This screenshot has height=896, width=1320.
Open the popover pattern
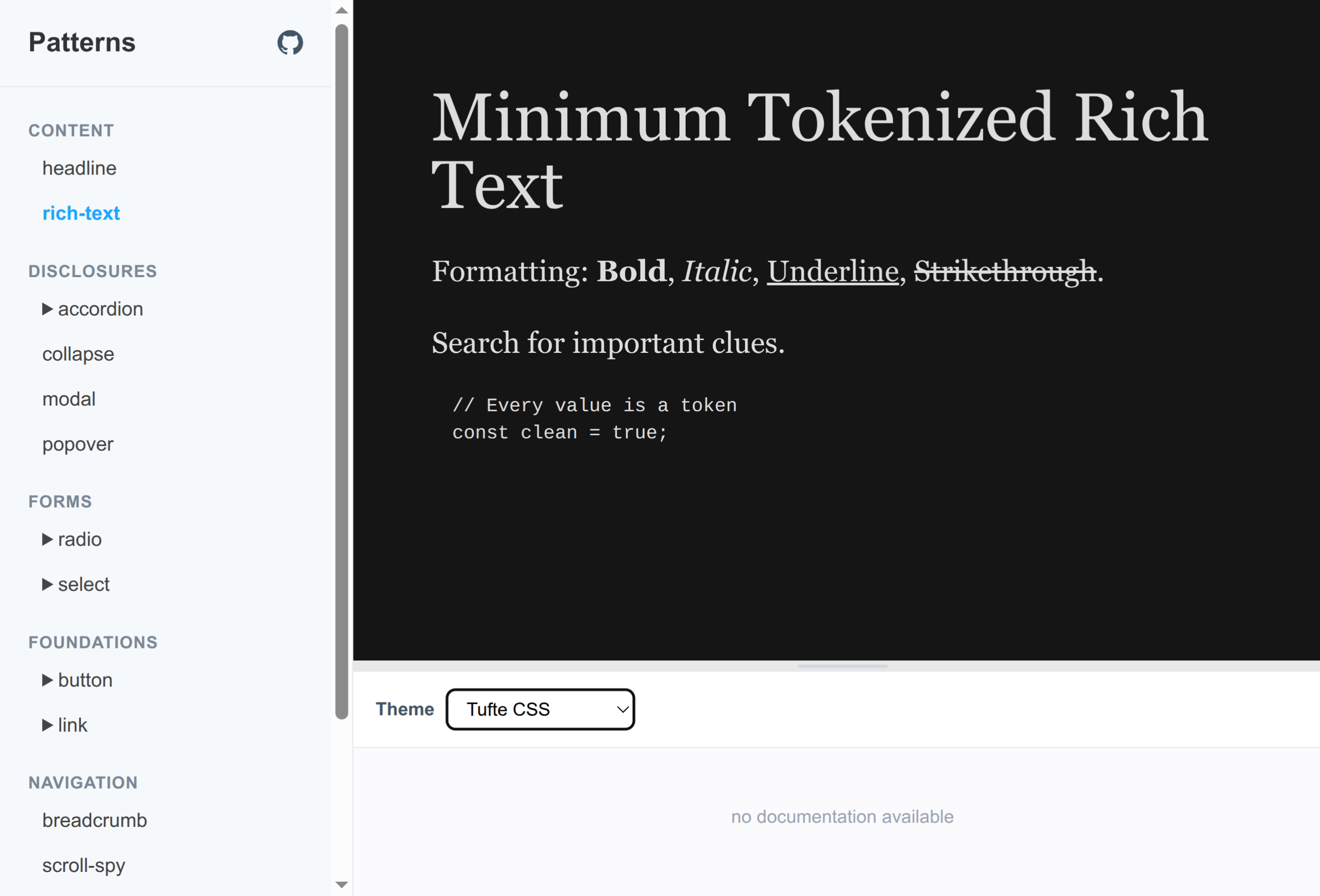[x=77, y=443]
